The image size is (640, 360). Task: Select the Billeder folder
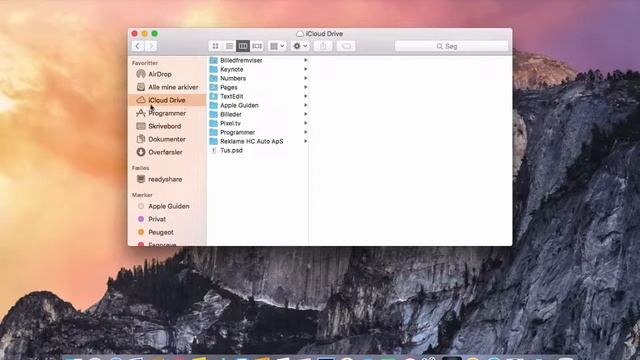coord(258,114)
